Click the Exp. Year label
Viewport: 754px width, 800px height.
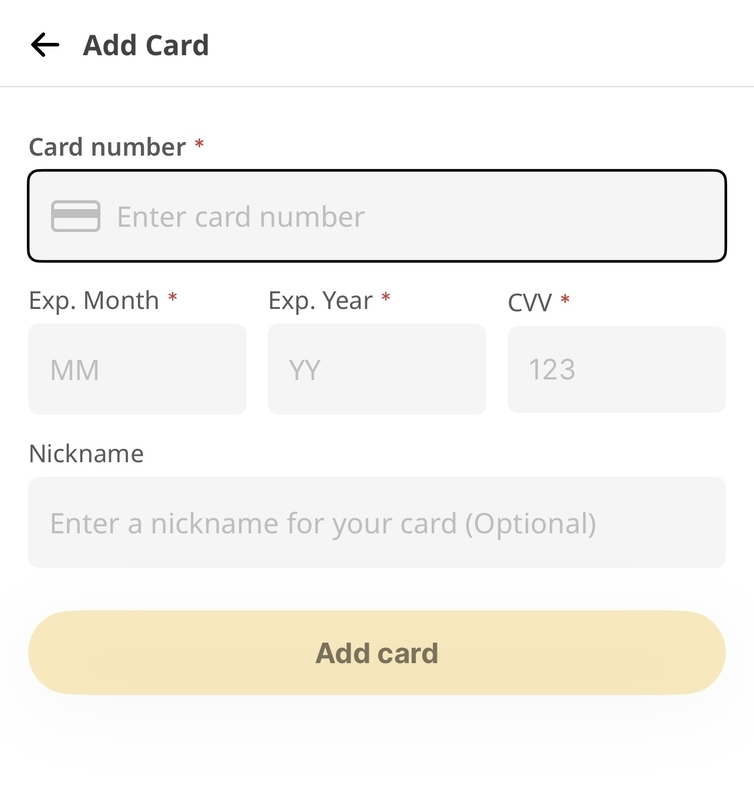(320, 301)
